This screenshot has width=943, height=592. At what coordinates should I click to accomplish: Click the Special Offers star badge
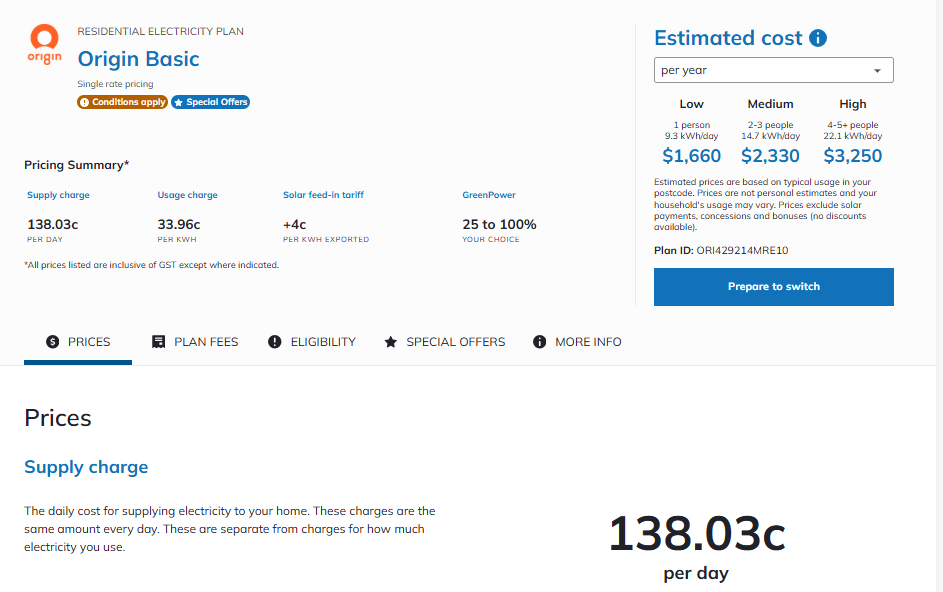pos(210,102)
